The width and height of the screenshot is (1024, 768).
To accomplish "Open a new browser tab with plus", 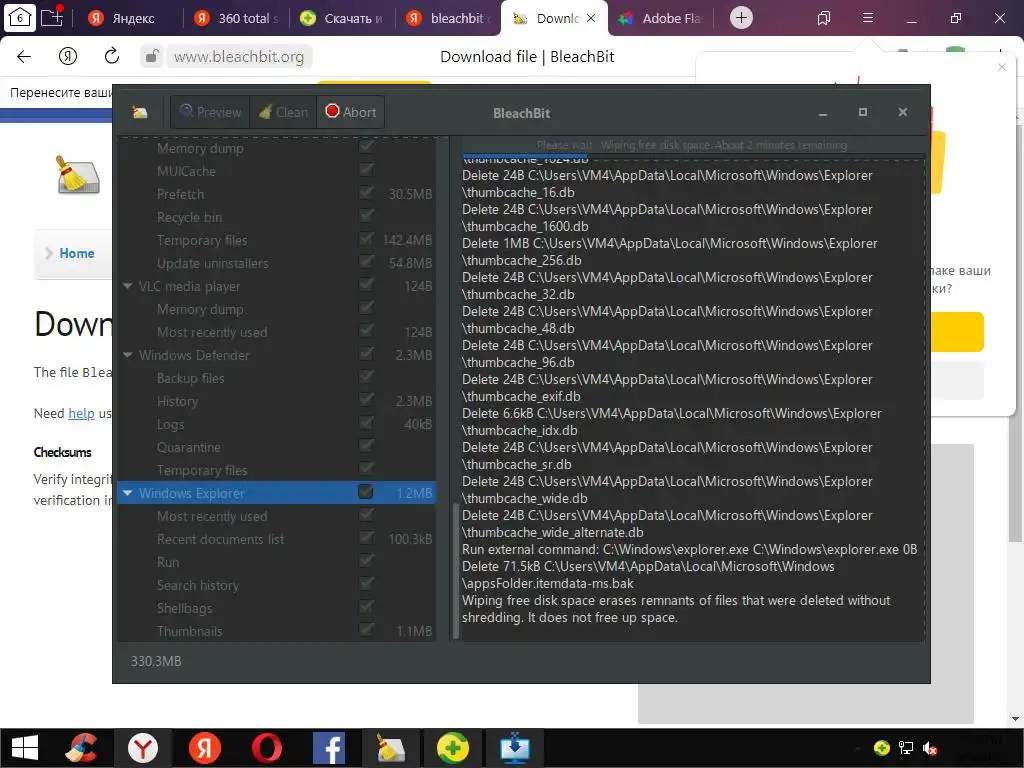I will pos(741,18).
